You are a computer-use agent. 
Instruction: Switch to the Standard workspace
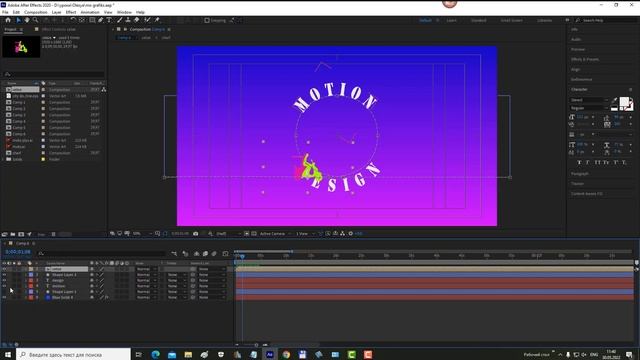tap(478, 20)
